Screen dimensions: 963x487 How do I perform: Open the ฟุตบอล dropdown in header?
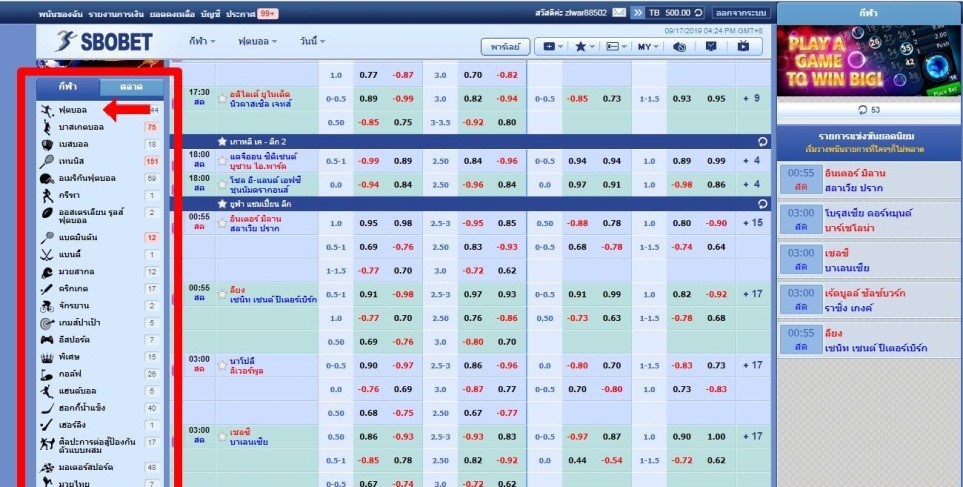257,42
